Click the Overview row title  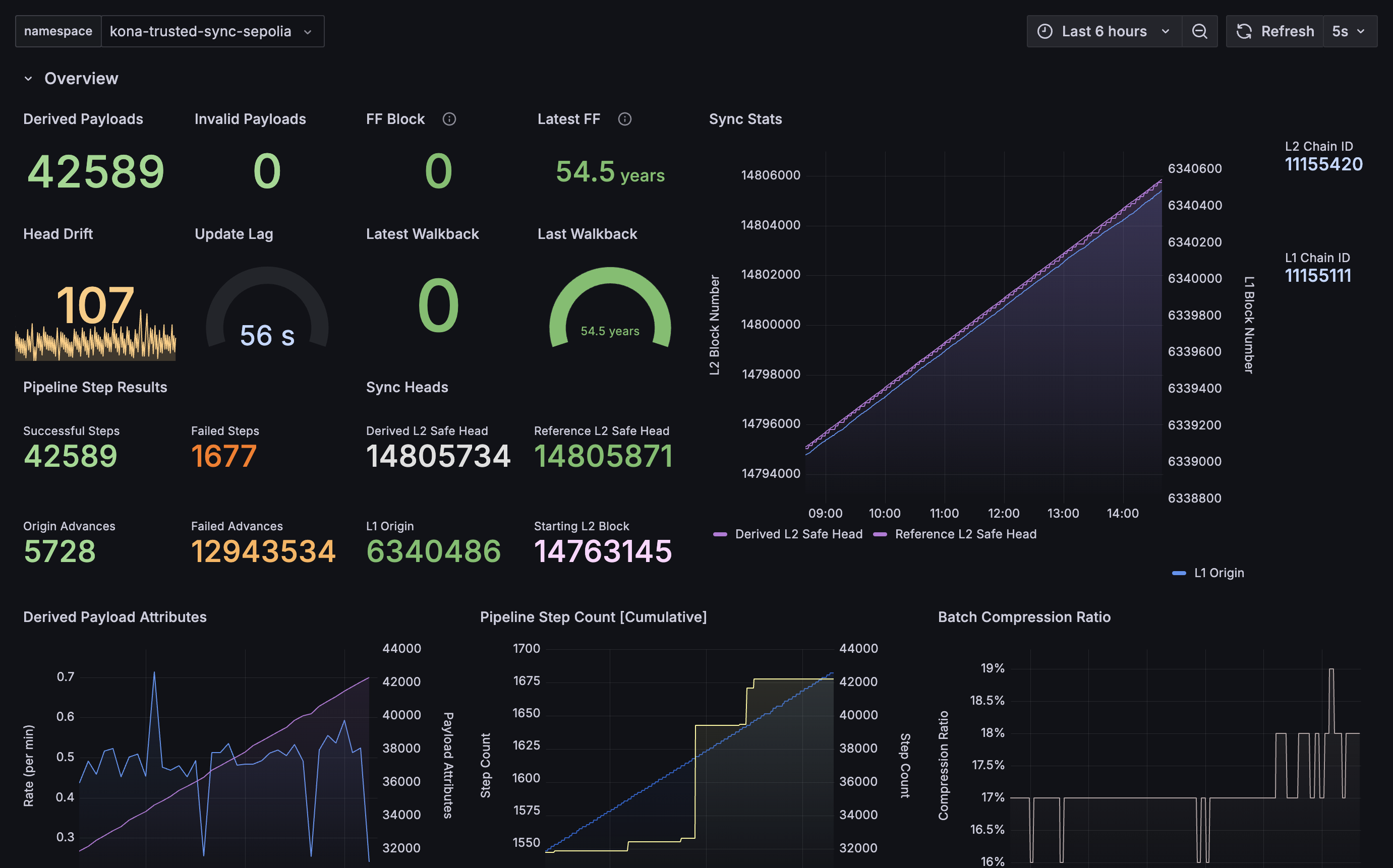81,79
